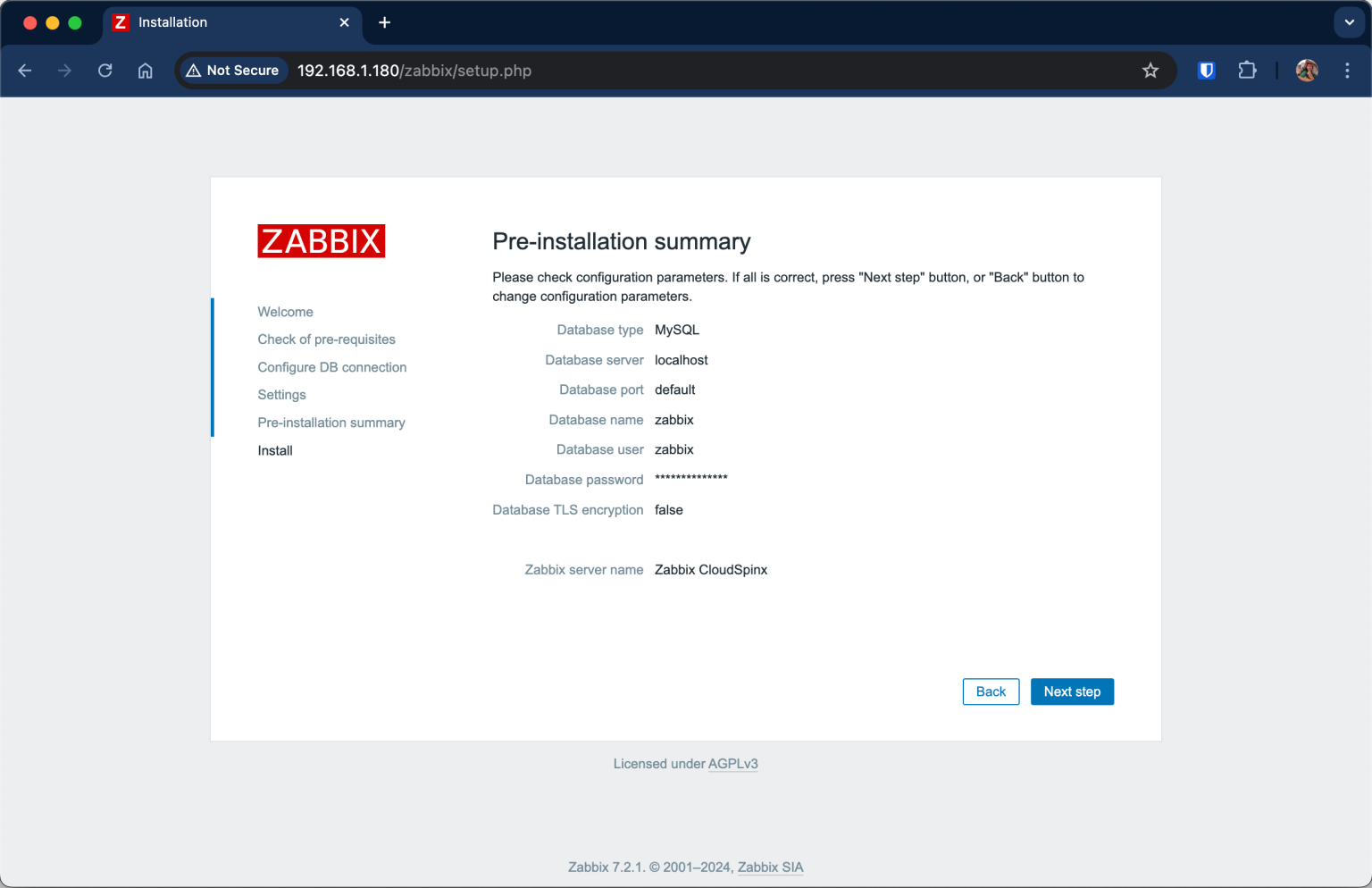This screenshot has height=888, width=1372.
Task: Bookmark the page with the star icon
Action: 1150,70
